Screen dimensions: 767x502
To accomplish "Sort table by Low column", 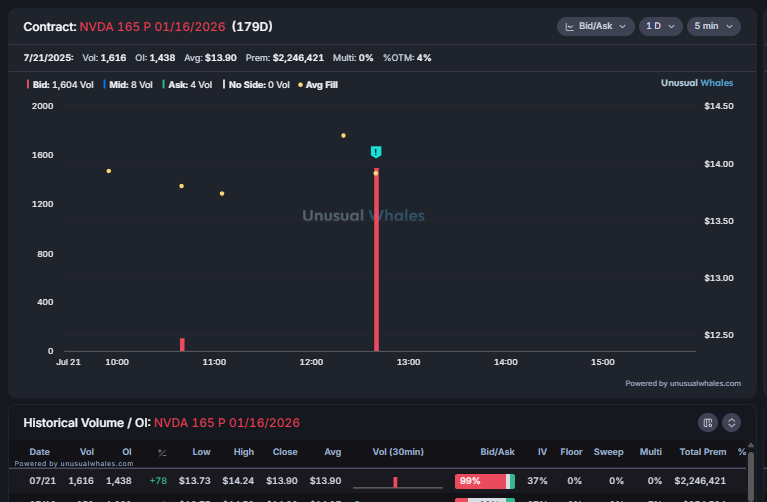I will point(201,452).
